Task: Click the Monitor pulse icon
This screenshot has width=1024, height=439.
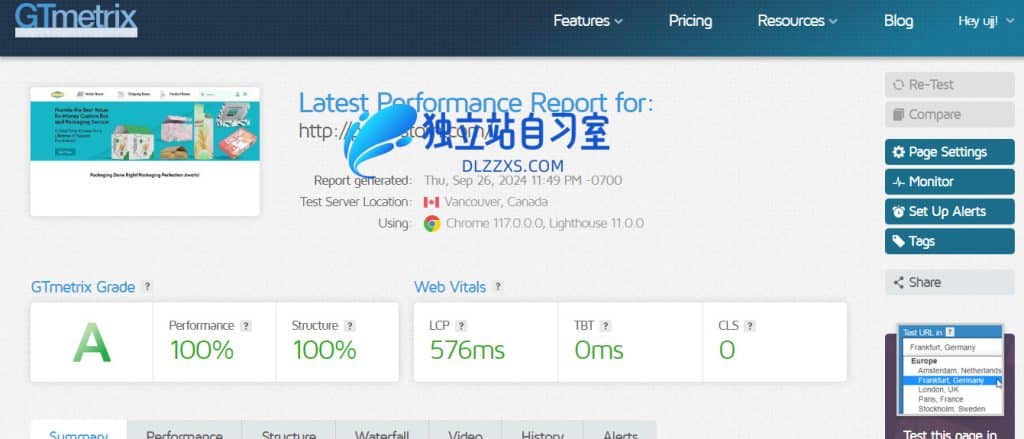Action: point(899,182)
